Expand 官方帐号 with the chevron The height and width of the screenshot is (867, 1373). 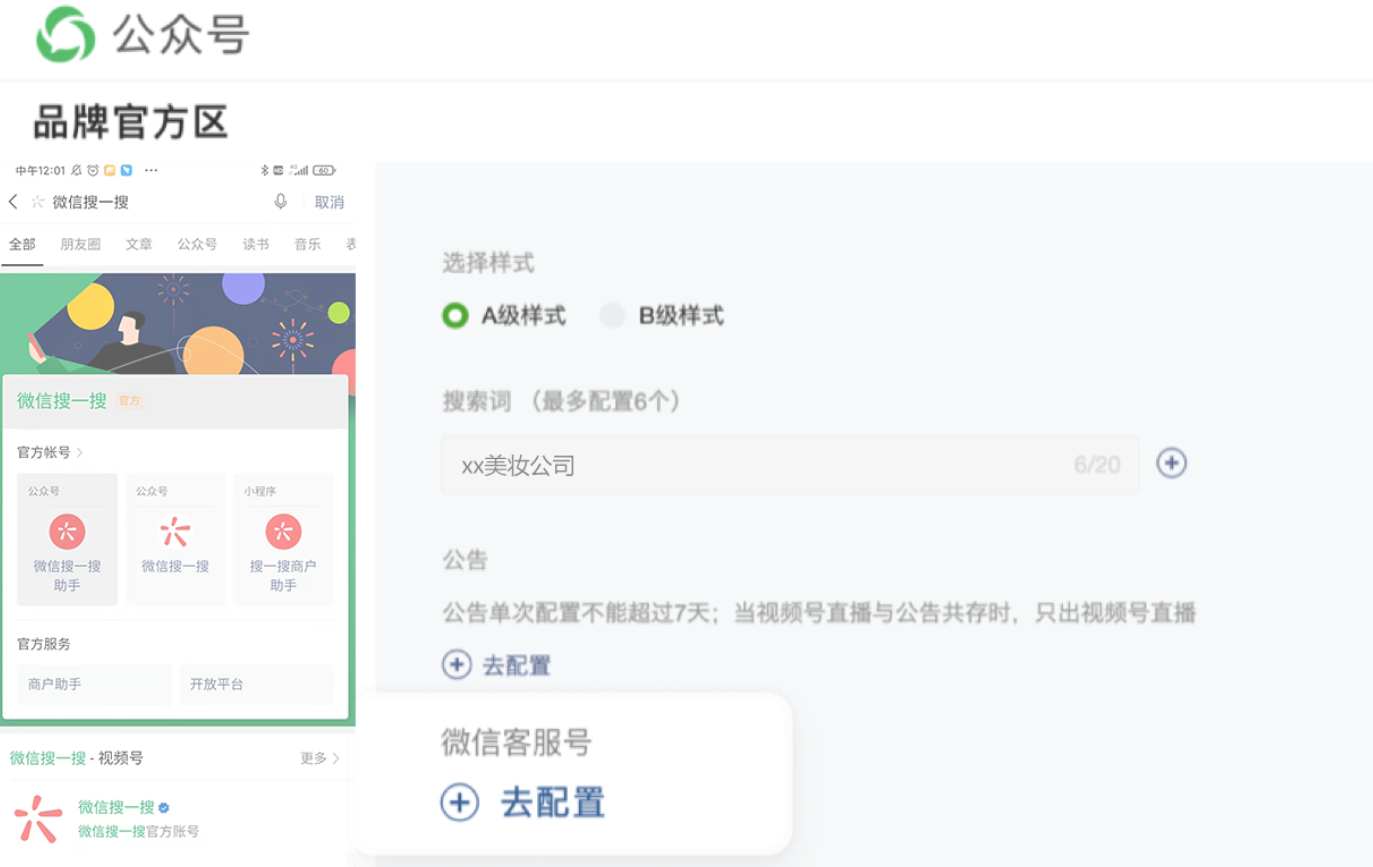(x=80, y=453)
